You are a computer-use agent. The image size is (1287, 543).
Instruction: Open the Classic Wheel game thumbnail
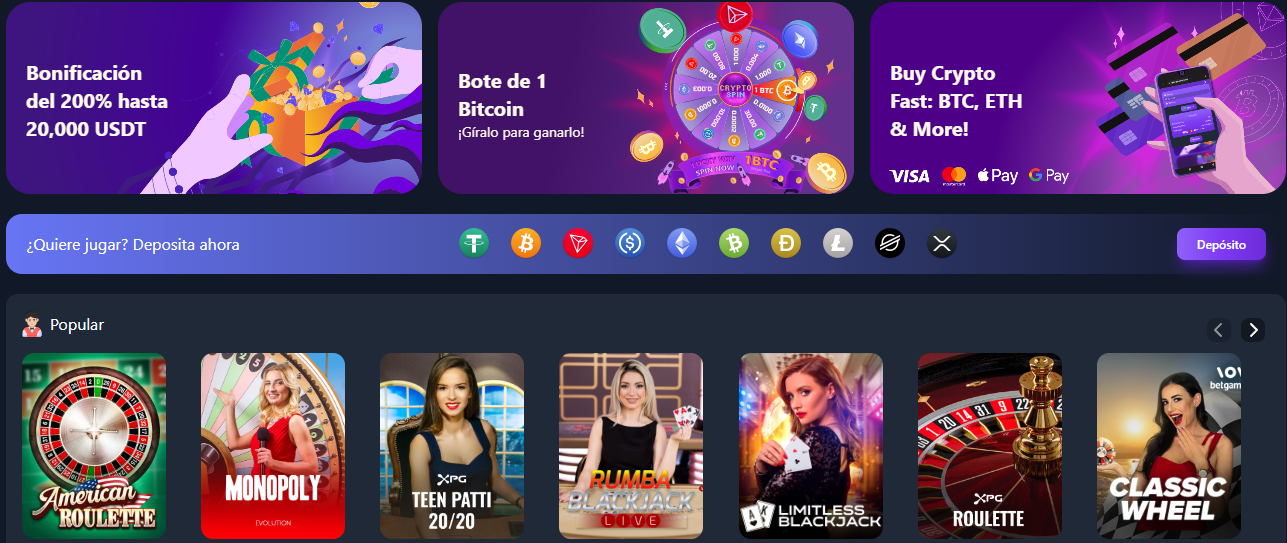(x=1169, y=446)
